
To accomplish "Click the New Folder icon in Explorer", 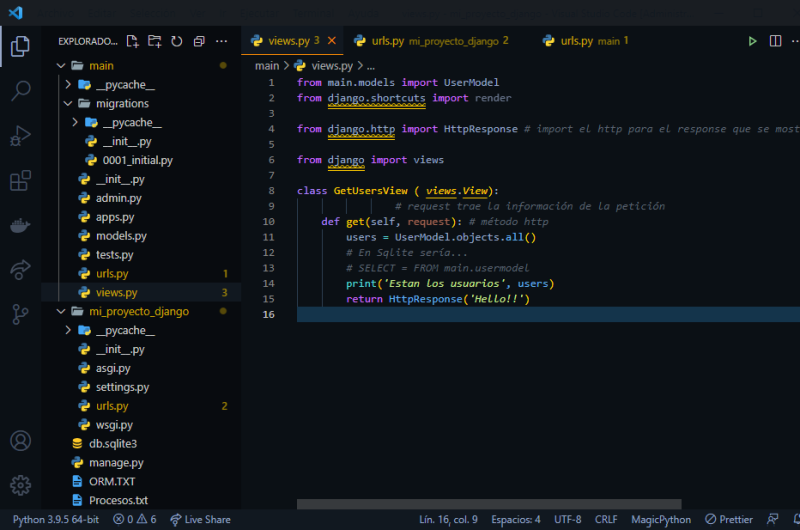I will tap(155, 41).
